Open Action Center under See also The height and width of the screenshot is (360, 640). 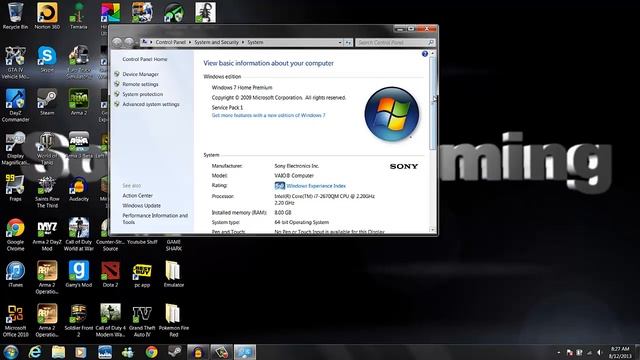coord(138,196)
